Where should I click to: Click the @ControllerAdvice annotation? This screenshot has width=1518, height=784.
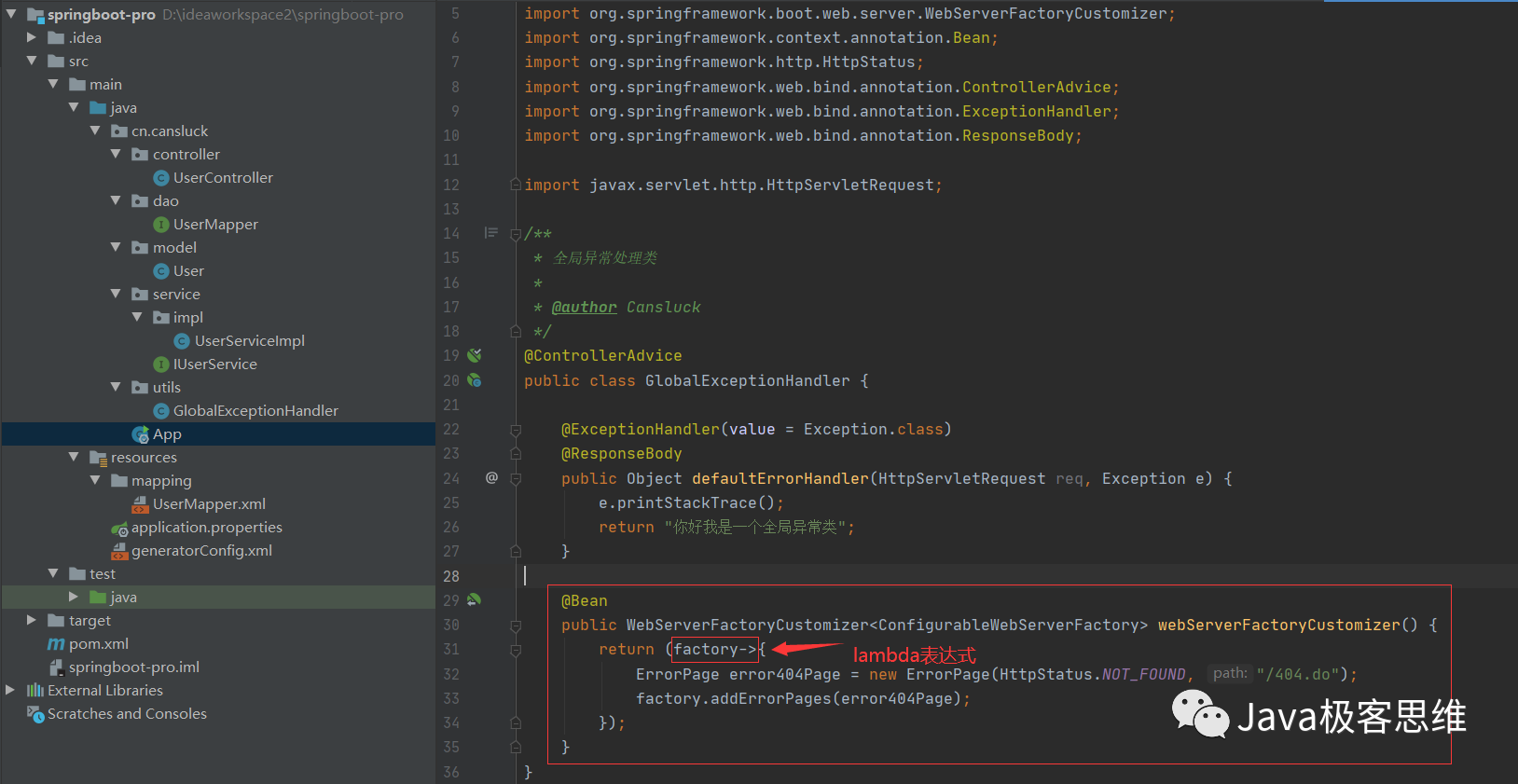pos(603,355)
